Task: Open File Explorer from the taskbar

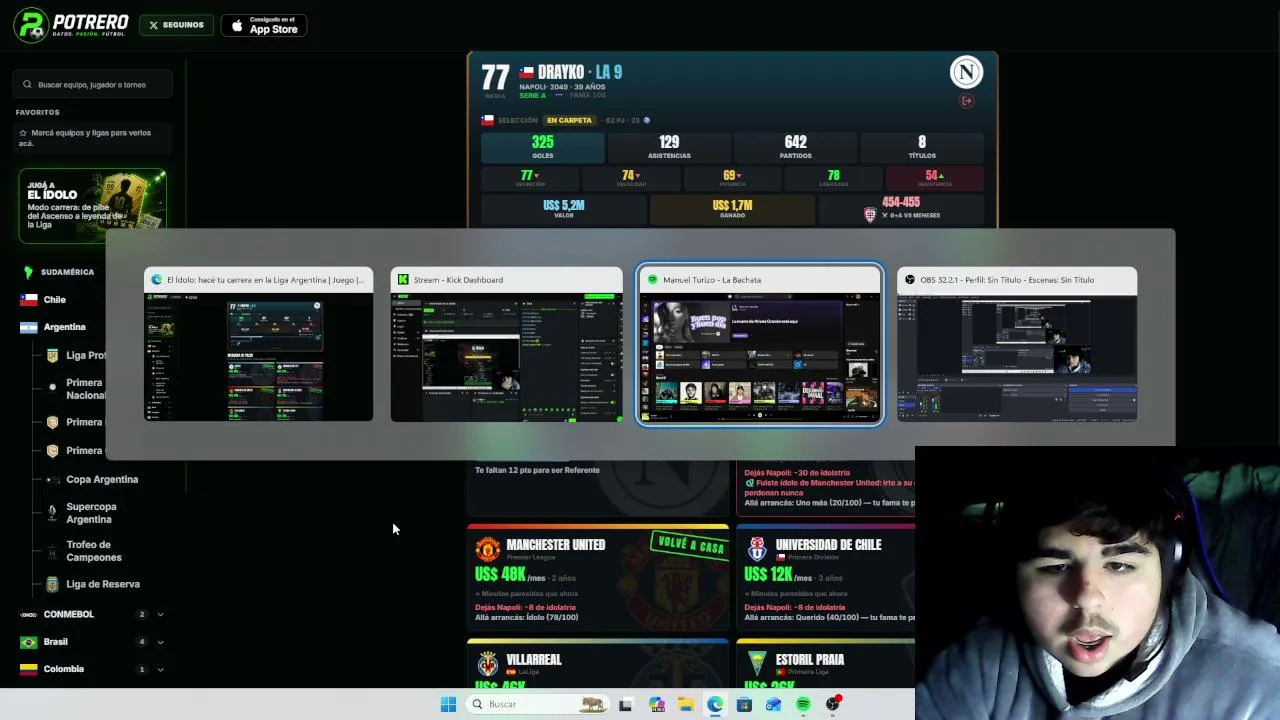Action: point(686,704)
